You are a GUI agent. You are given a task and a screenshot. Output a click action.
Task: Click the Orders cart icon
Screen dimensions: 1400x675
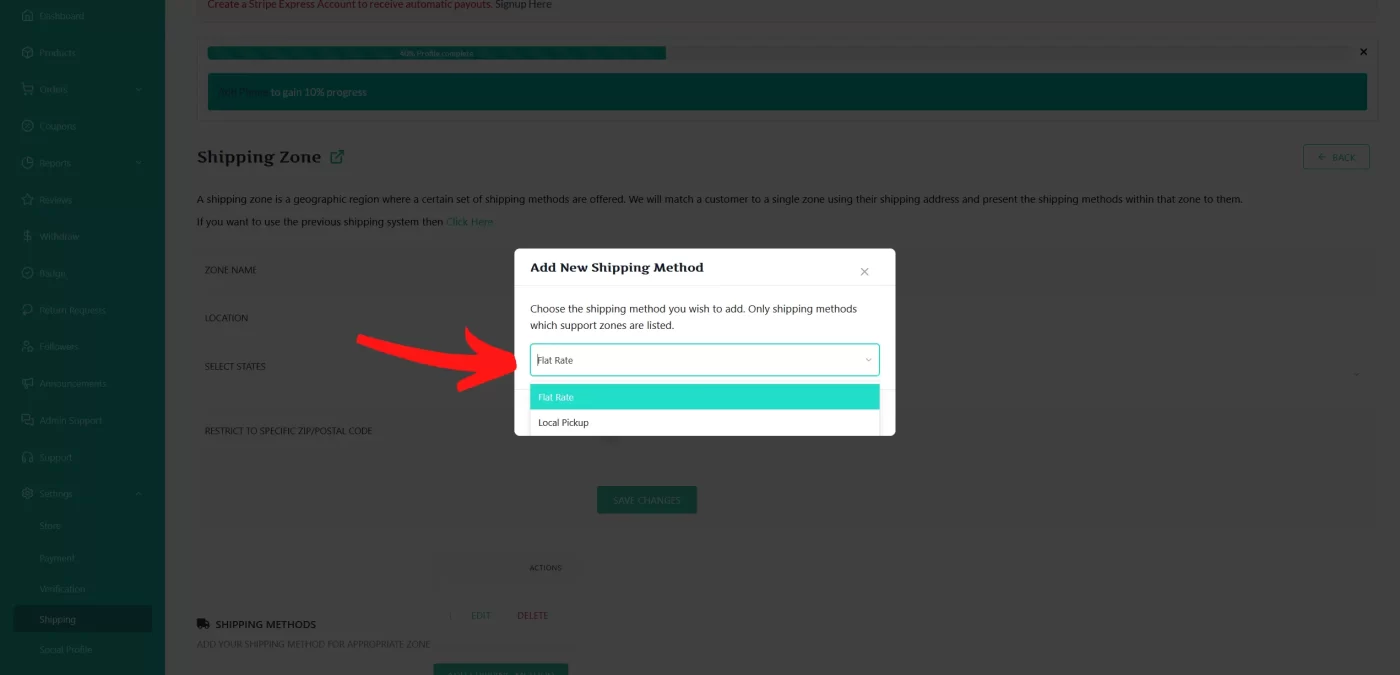[x=27, y=89]
